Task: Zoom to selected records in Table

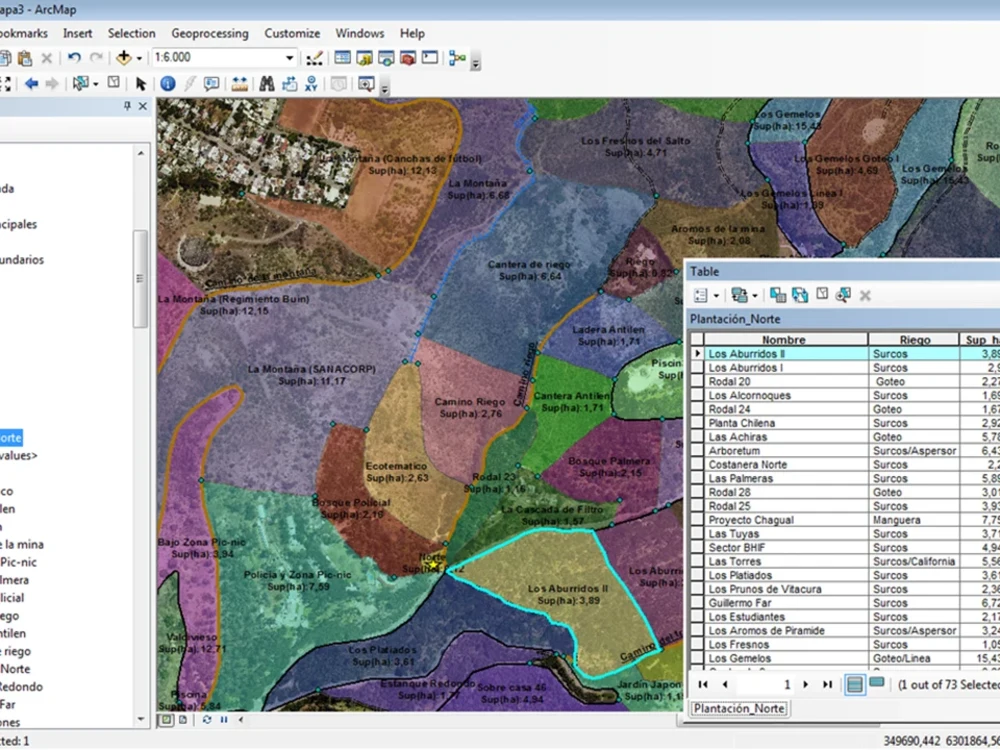Action: pyautogui.click(x=843, y=295)
